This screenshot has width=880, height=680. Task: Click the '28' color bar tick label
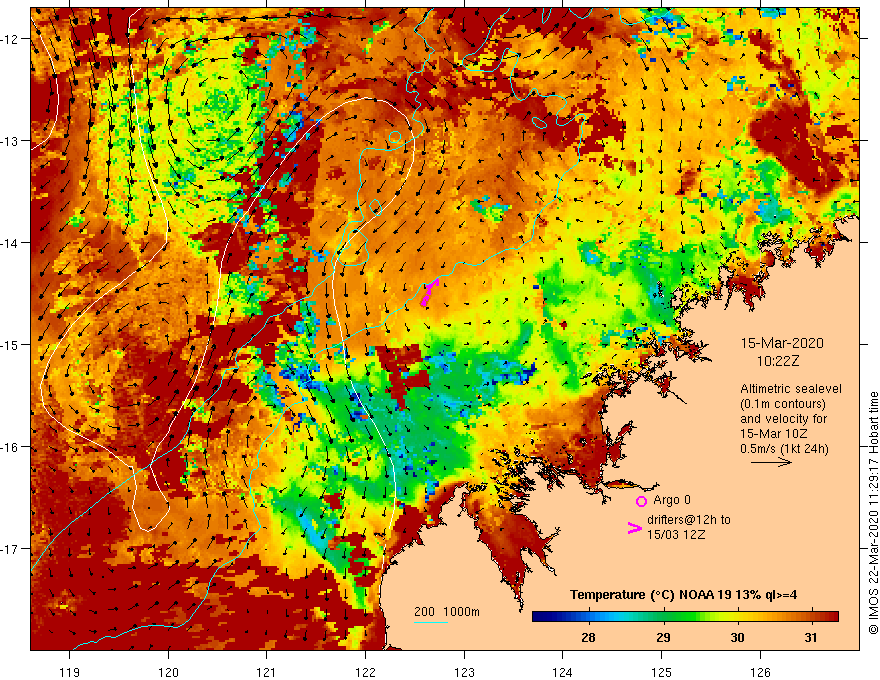[x=588, y=637]
